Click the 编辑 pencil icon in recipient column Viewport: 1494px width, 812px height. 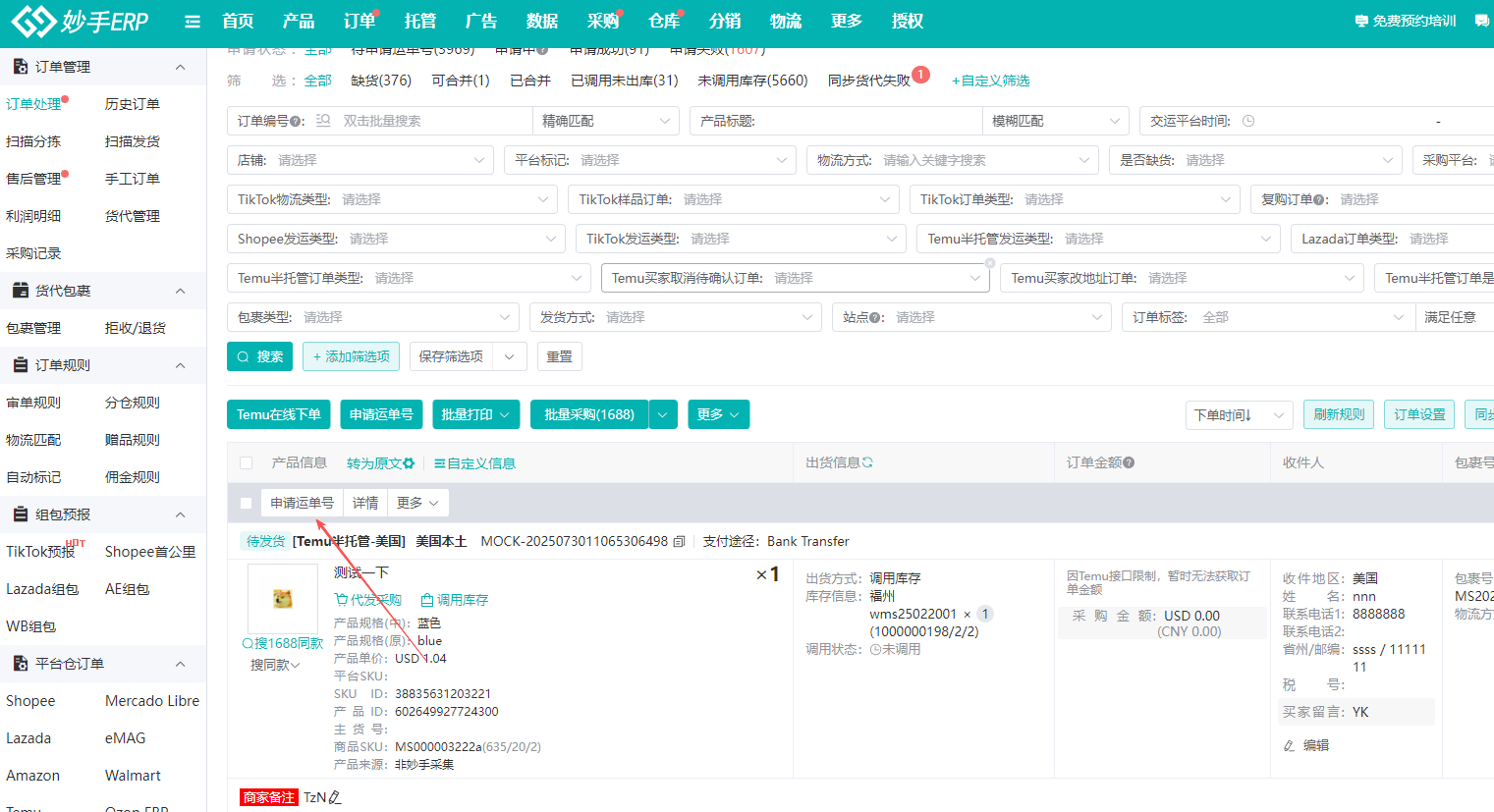pyautogui.click(x=1289, y=746)
